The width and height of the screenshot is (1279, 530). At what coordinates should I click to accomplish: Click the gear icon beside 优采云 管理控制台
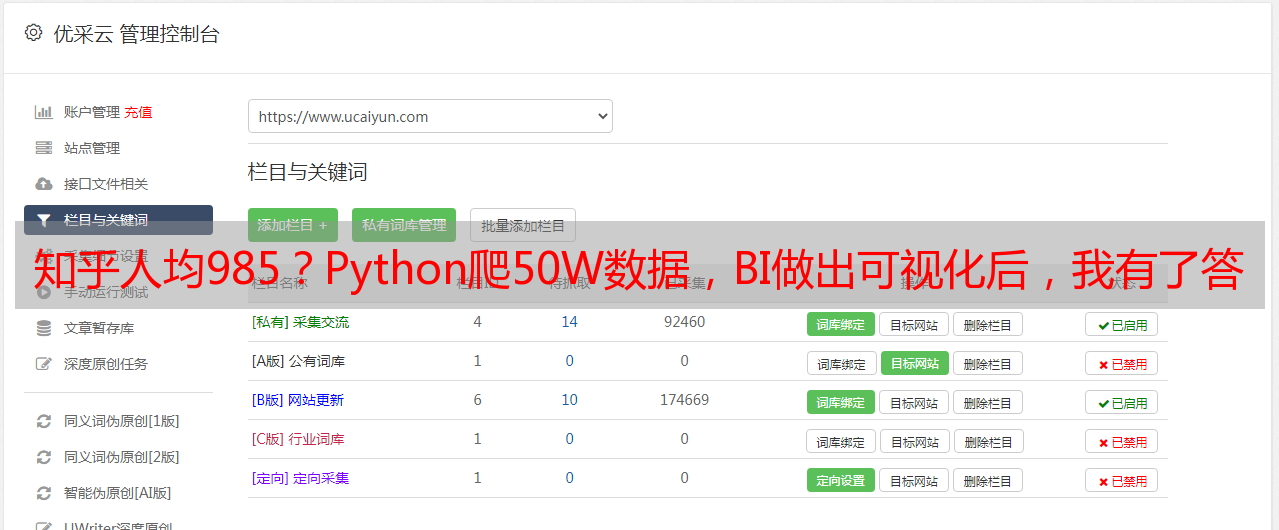[33, 33]
